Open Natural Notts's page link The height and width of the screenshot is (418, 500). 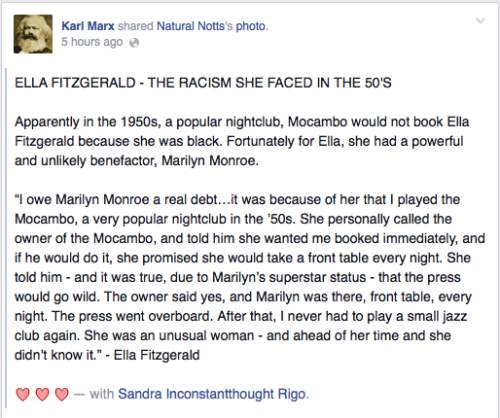[x=195, y=26]
